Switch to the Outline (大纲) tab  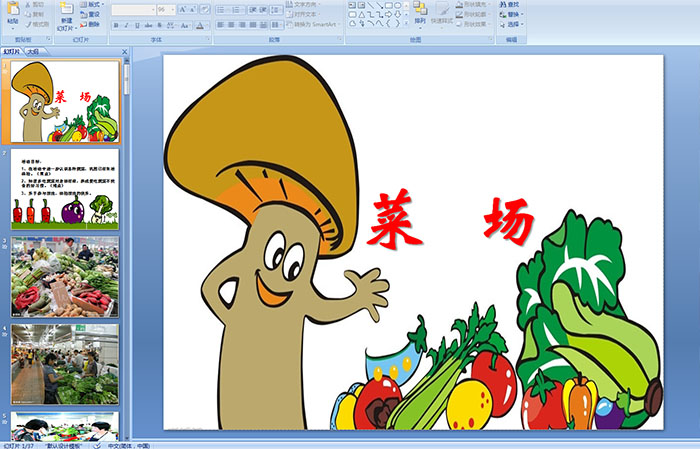coord(33,50)
